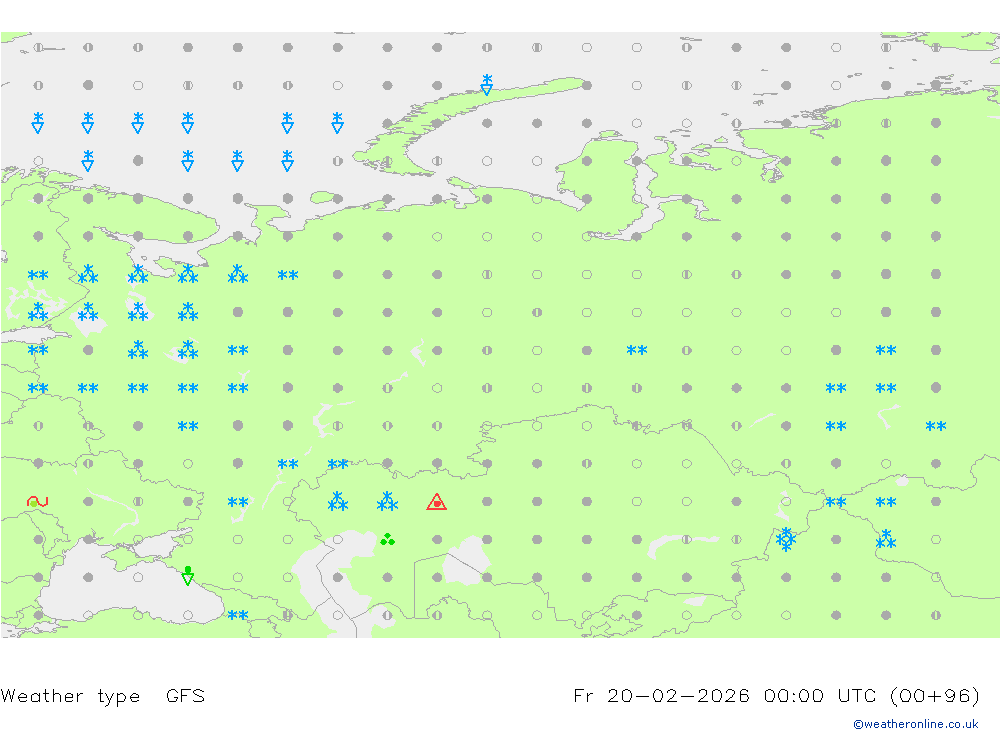Click the 'Weather type GFS' caption
Screen dimensions: 1000x733
click(x=103, y=695)
